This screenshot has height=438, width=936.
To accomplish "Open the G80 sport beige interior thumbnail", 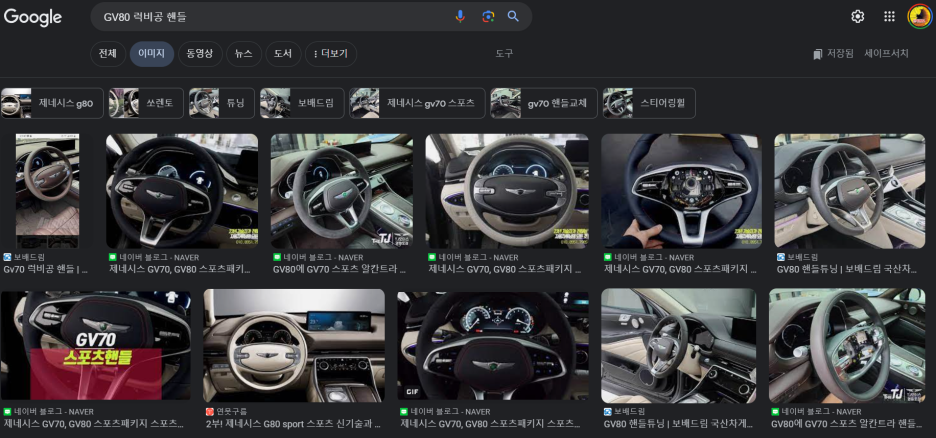I will point(294,346).
